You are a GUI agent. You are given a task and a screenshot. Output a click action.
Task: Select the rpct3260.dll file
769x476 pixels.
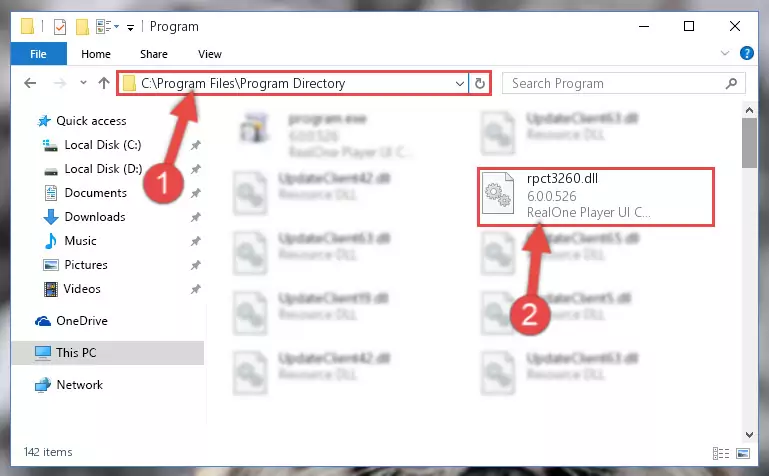595,197
